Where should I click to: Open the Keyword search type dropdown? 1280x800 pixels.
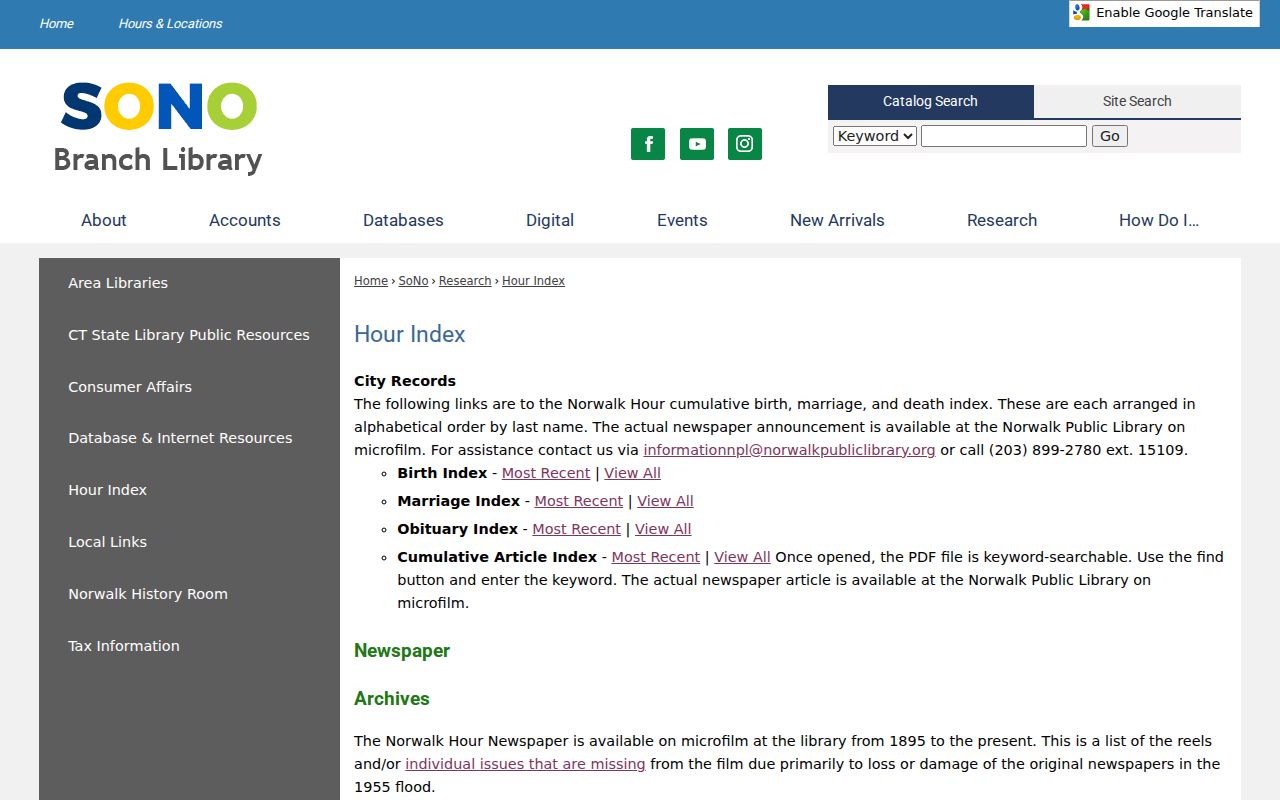coord(875,136)
